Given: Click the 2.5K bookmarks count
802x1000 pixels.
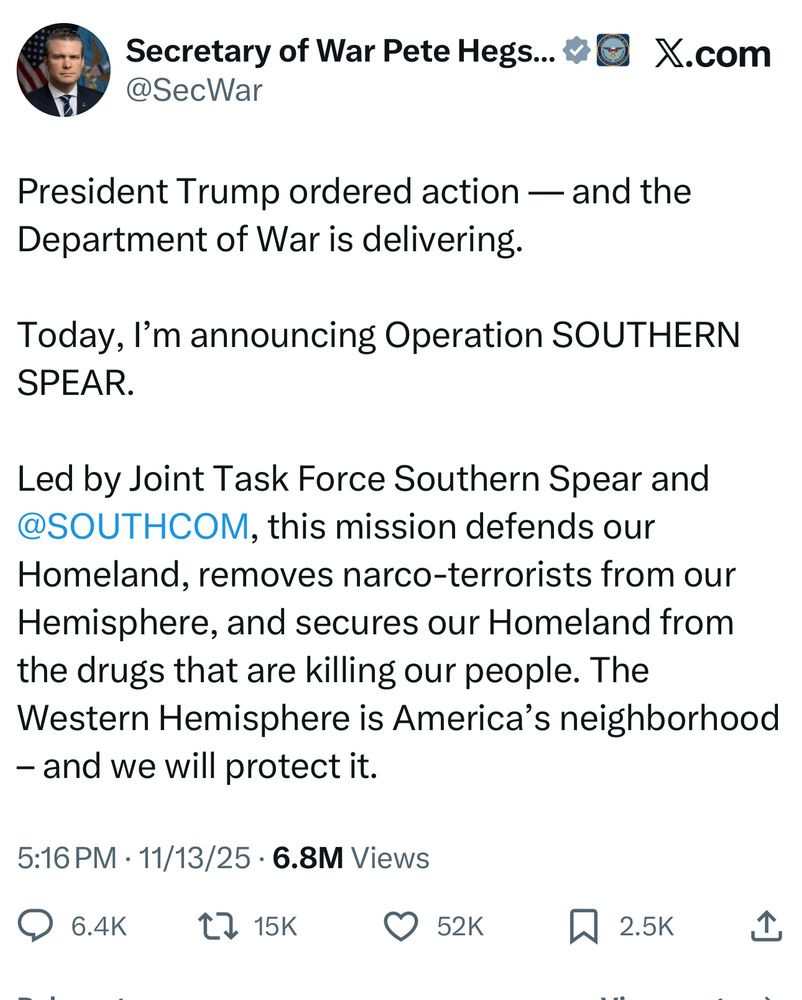Looking at the screenshot, I should (646, 927).
